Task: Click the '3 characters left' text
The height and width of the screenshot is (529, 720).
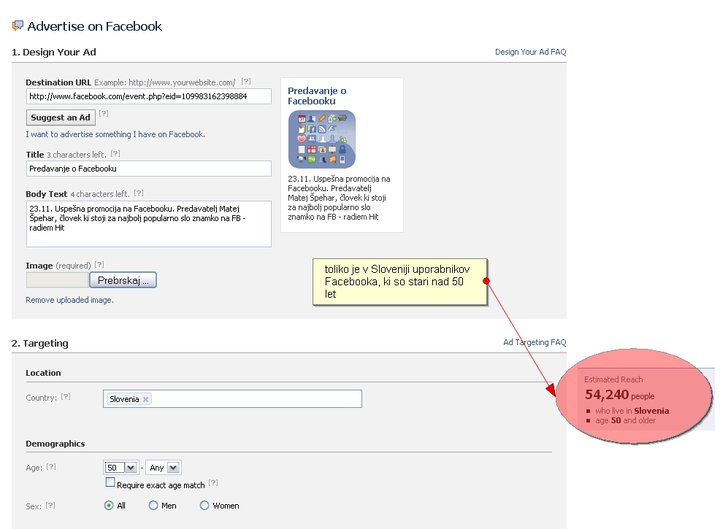Action: tap(76, 154)
